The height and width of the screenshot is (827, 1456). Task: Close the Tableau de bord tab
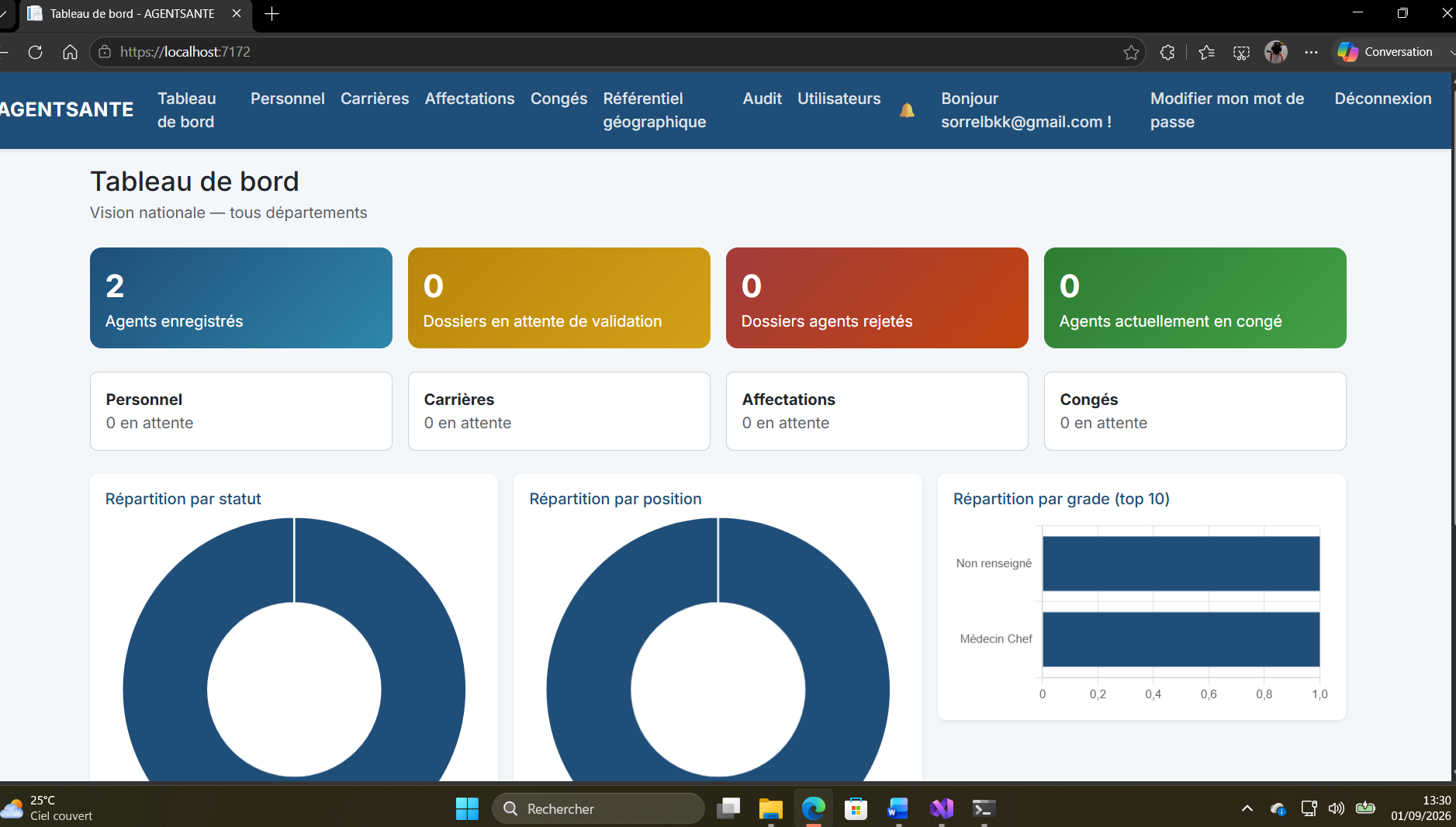pyautogui.click(x=237, y=13)
